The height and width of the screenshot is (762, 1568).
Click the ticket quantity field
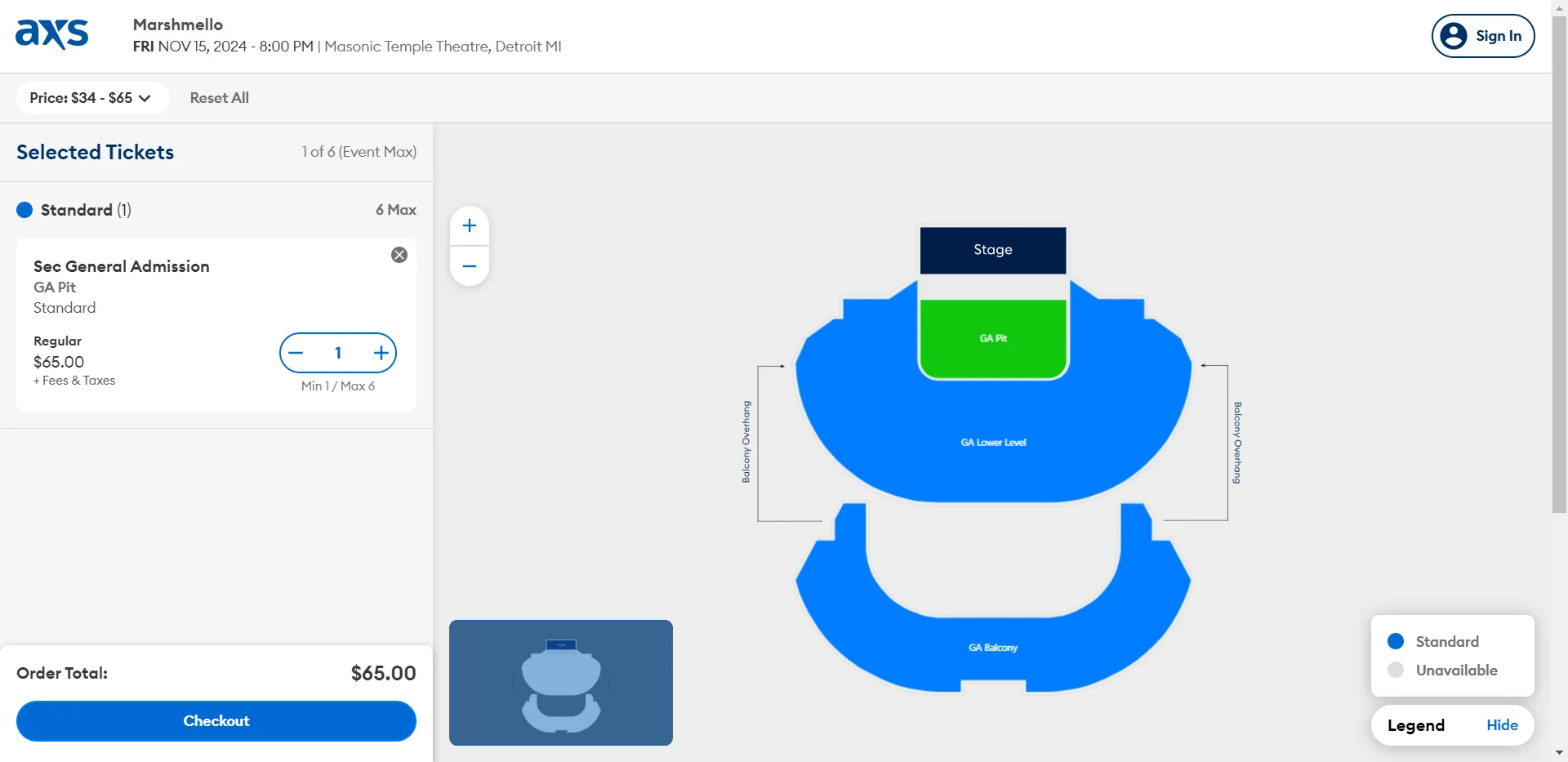pos(338,353)
